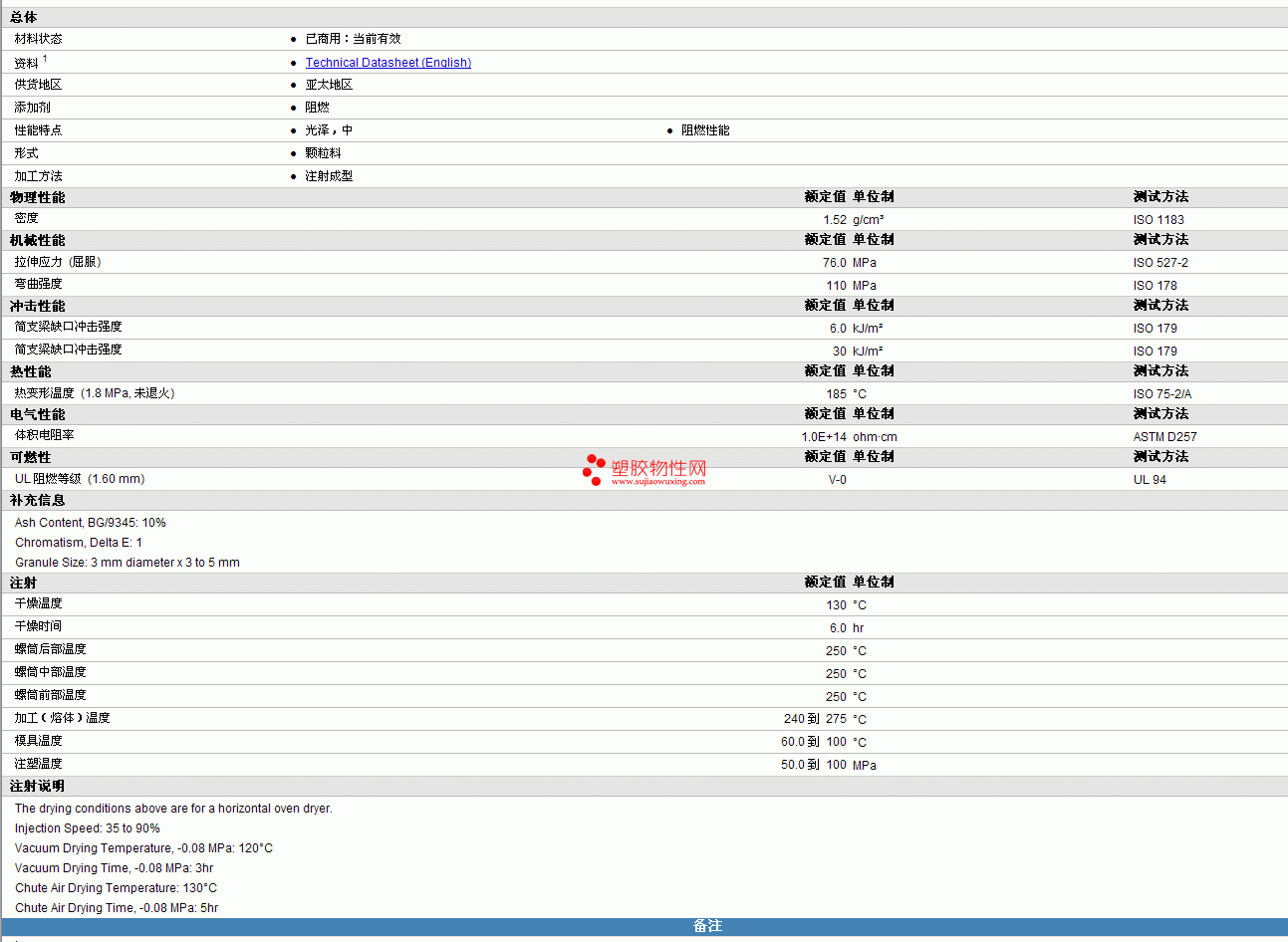Viewport: 1288px width, 942px height.
Task: Select the 拉伸应力 (屈服) row label
Action: pos(58,262)
